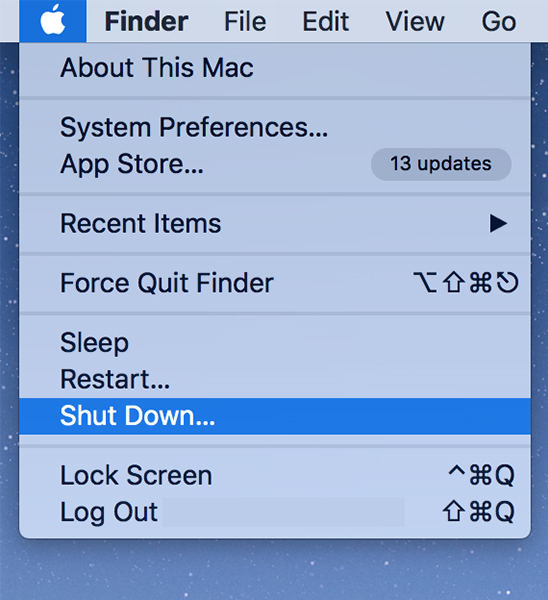The height and width of the screenshot is (600, 548).
Task: Choose About This Mac
Action: [275, 68]
